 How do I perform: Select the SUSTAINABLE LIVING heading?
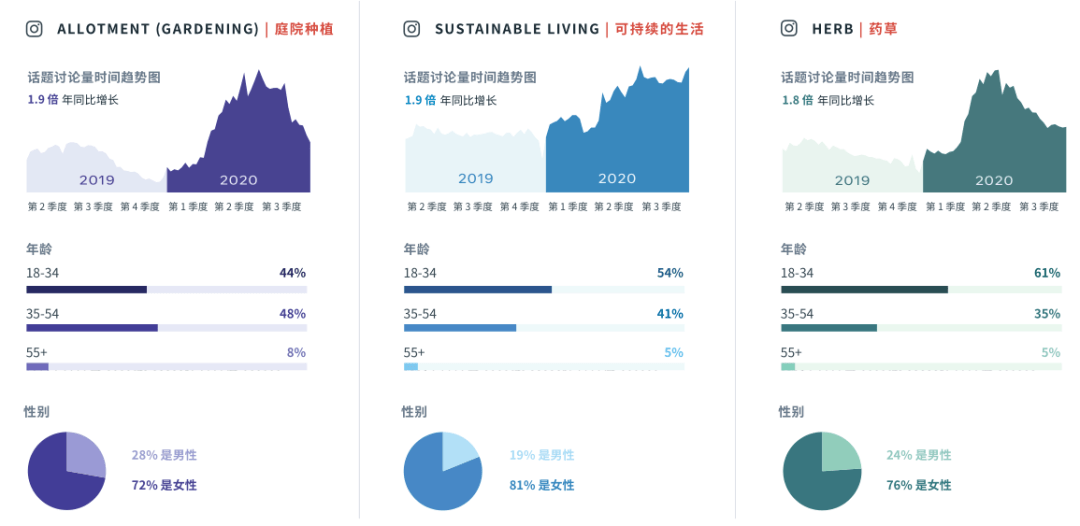(x=517, y=29)
